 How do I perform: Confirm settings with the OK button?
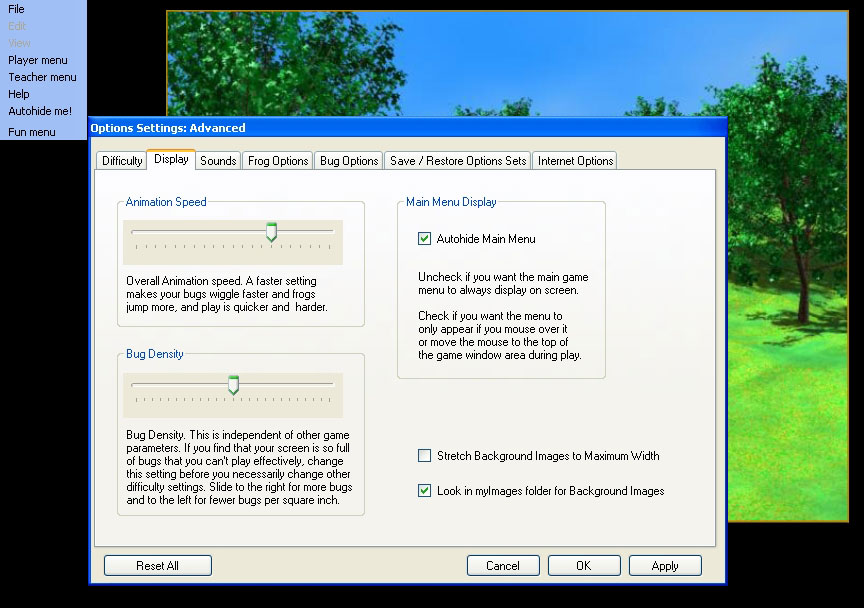584,566
